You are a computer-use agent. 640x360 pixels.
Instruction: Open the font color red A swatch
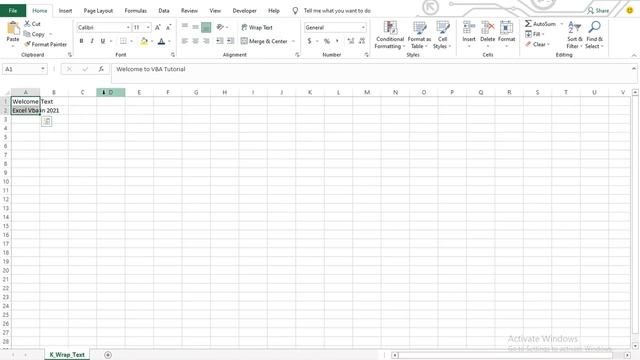tap(162, 41)
